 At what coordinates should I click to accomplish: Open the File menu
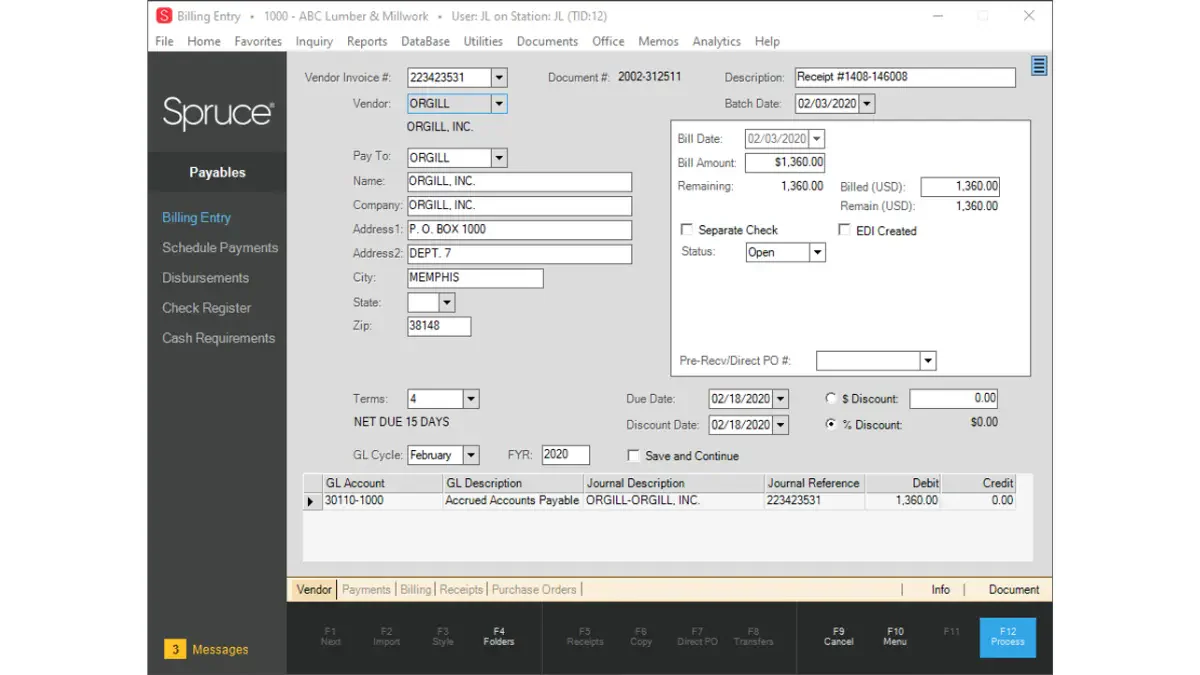[x=165, y=41]
